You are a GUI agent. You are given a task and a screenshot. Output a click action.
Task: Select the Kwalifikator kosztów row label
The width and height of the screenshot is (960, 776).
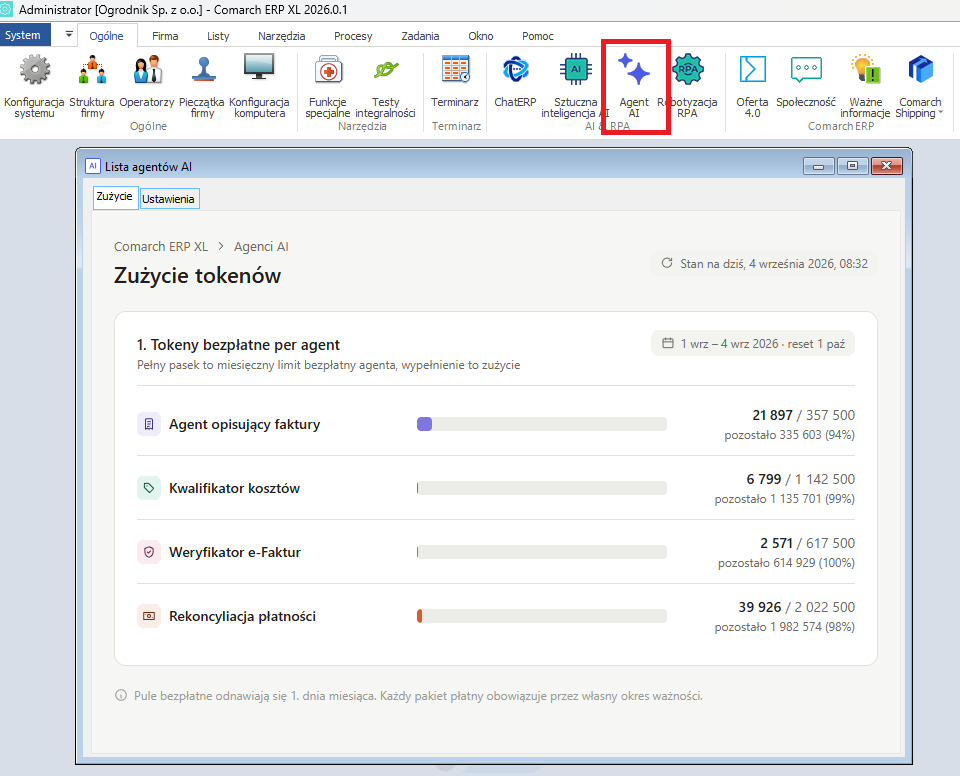click(x=234, y=488)
